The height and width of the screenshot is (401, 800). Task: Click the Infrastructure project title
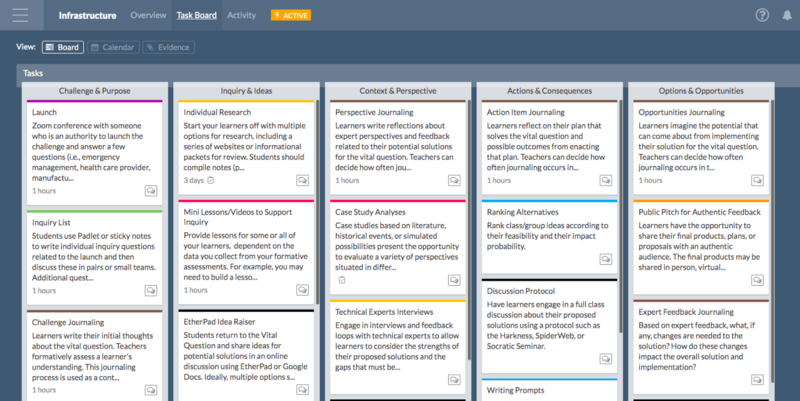[87, 15]
